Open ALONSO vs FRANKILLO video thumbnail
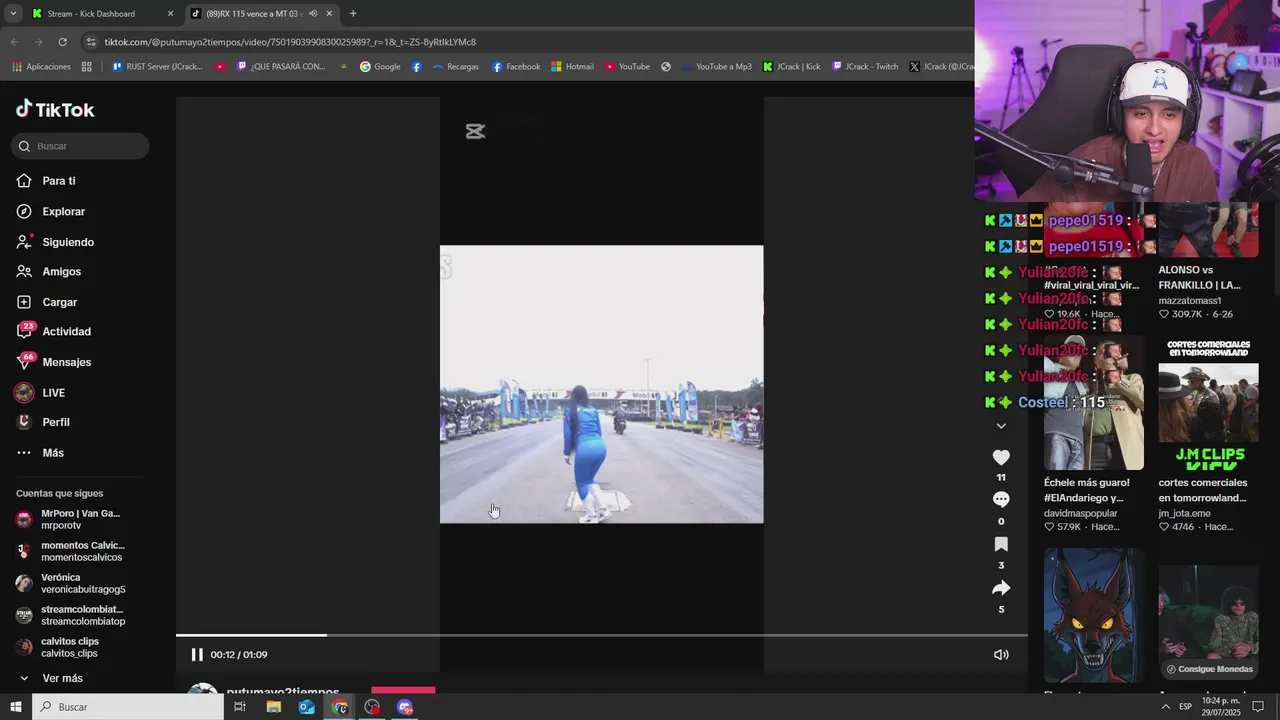 click(x=1208, y=230)
